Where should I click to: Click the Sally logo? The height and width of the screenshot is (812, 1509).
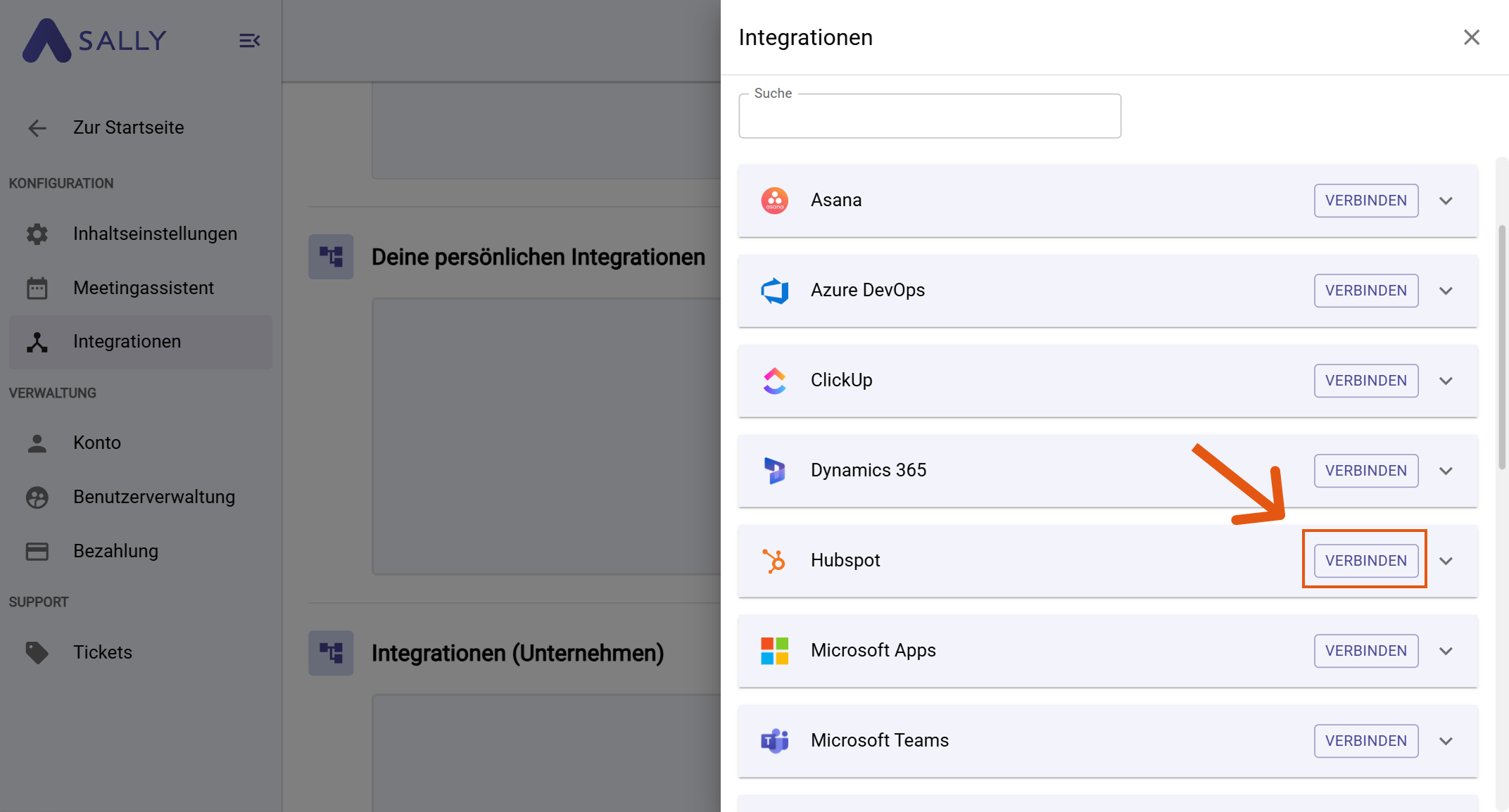click(95, 40)
